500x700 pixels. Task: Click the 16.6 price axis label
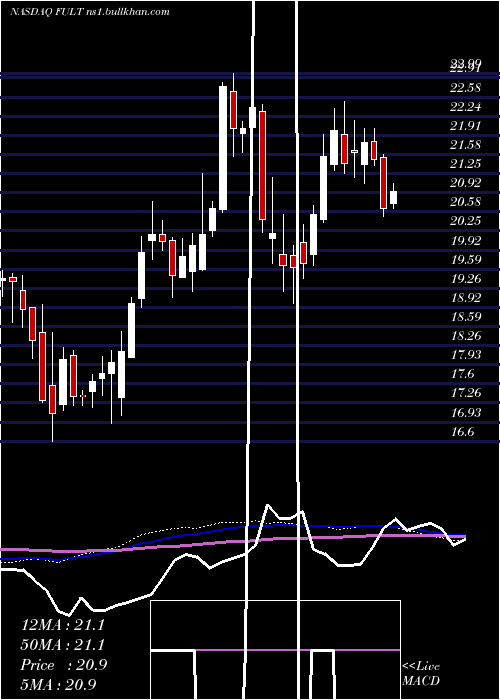tap(462, 432)
